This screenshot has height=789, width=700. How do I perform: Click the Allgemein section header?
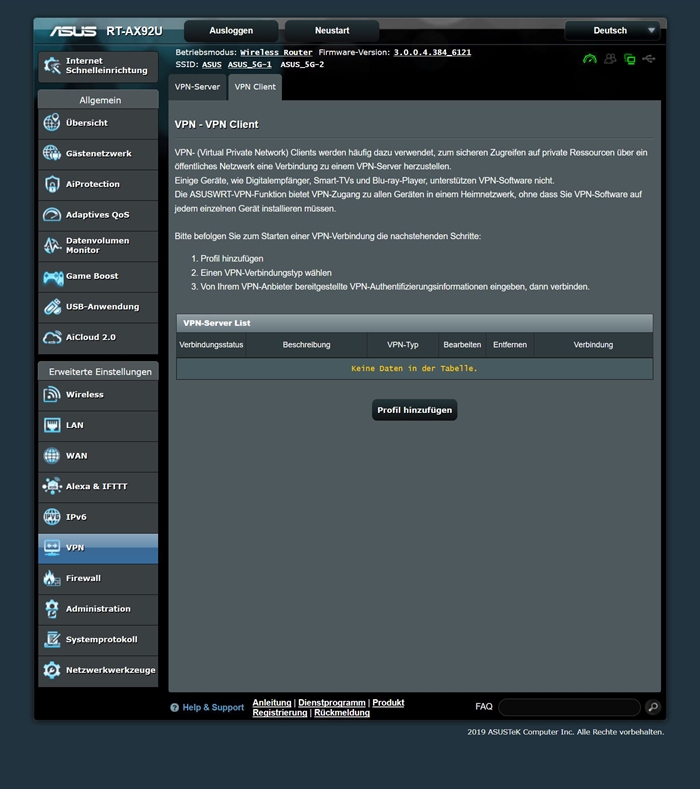click(98, 100)
